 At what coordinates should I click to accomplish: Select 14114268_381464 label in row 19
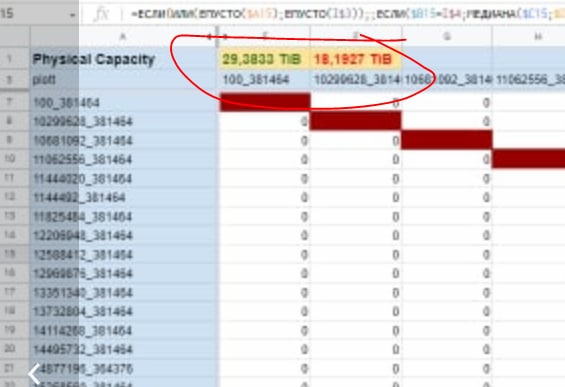coord(124,330)
